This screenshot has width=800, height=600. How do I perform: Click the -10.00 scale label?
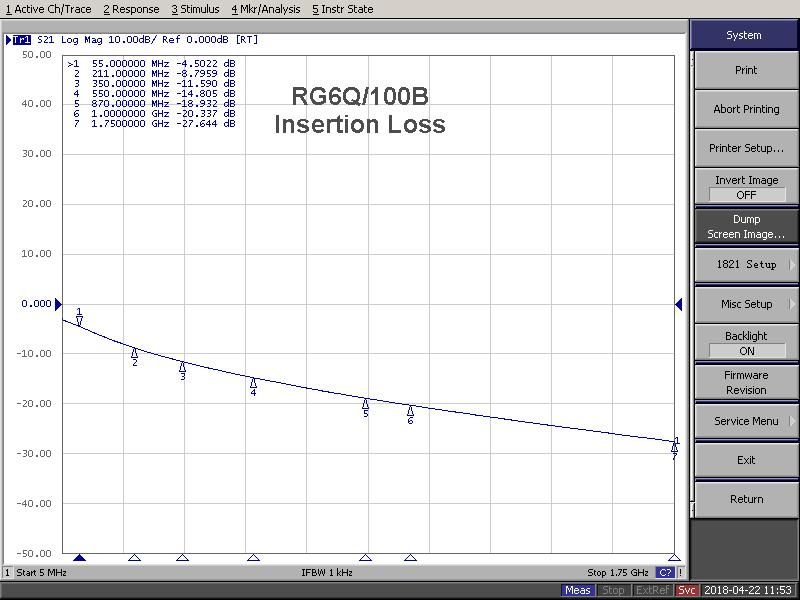34,354
